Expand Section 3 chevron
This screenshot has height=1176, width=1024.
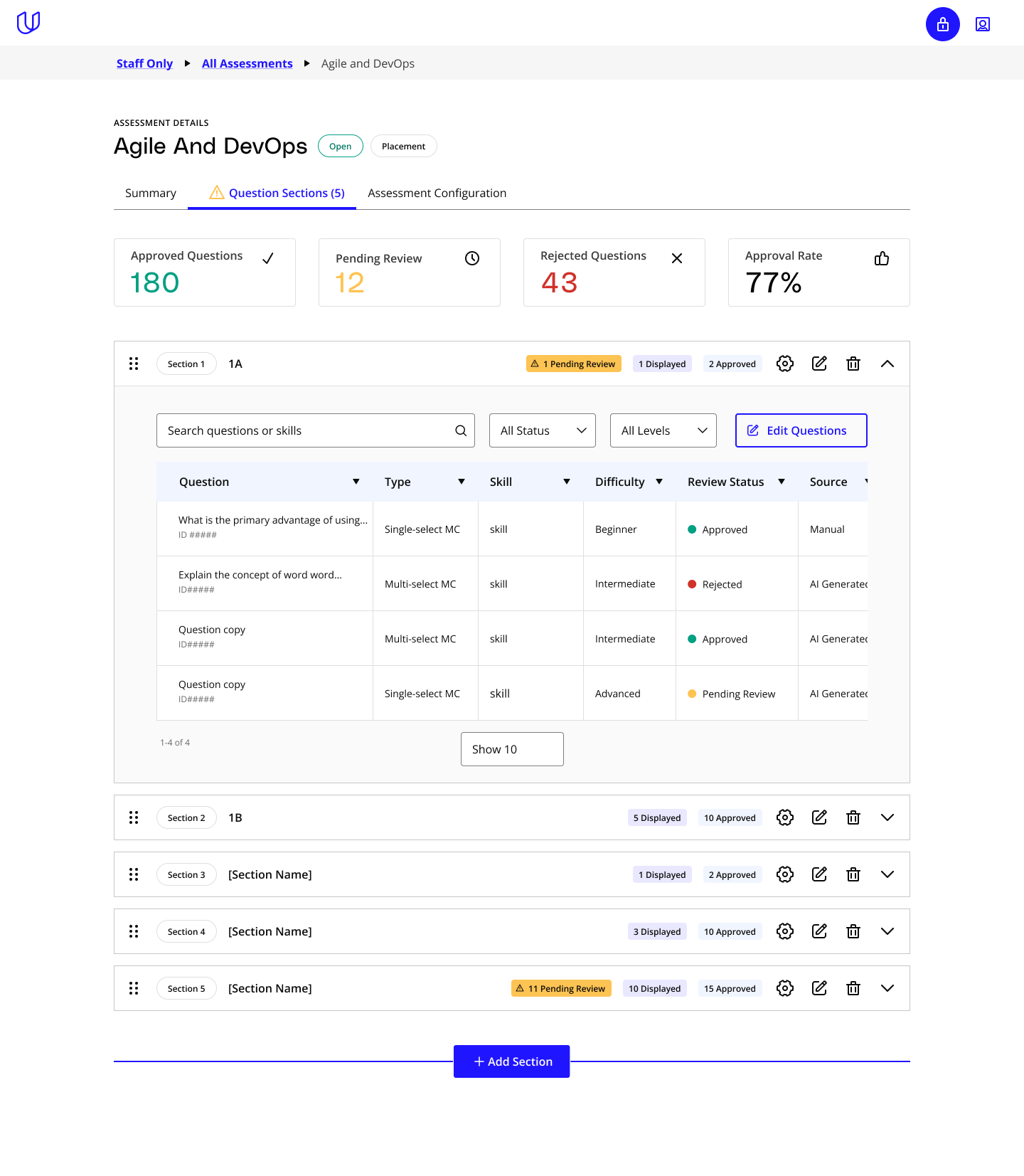pos(887,874)
